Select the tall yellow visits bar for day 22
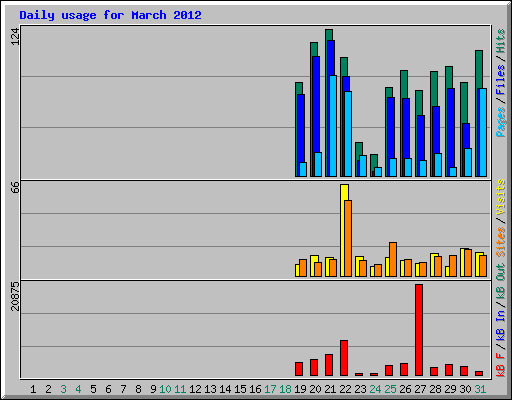512x400 pixels. point(343,230)
